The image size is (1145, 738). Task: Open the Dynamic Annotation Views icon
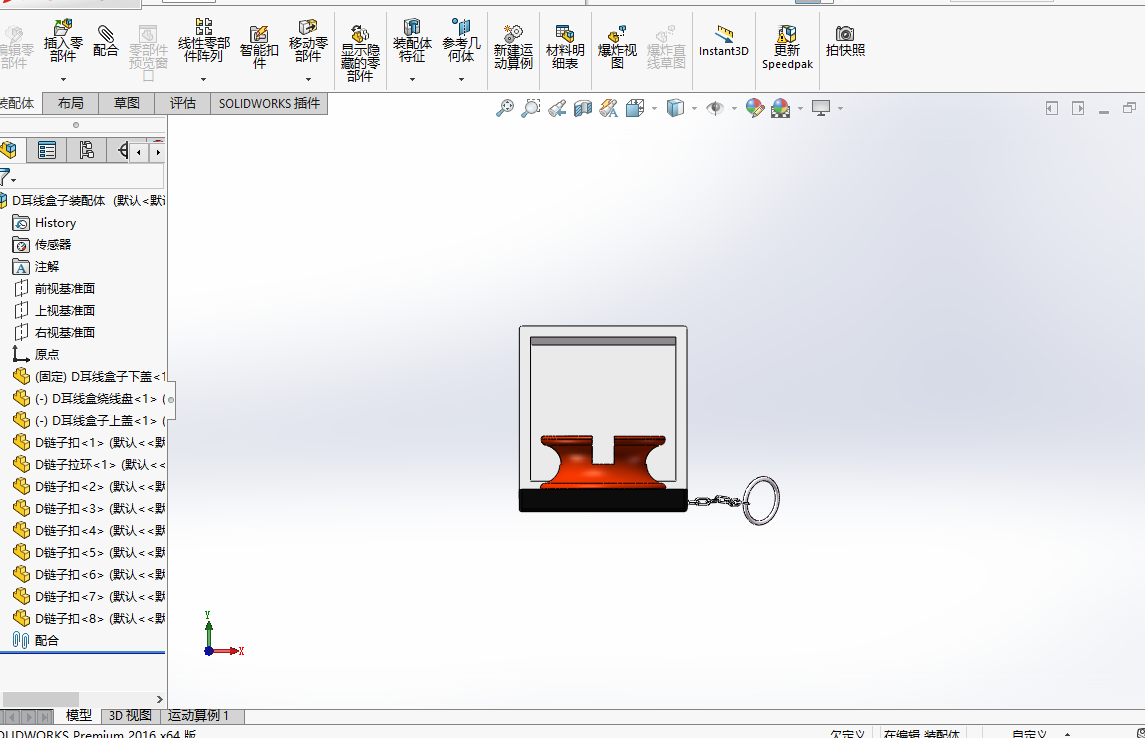[608, 109]
